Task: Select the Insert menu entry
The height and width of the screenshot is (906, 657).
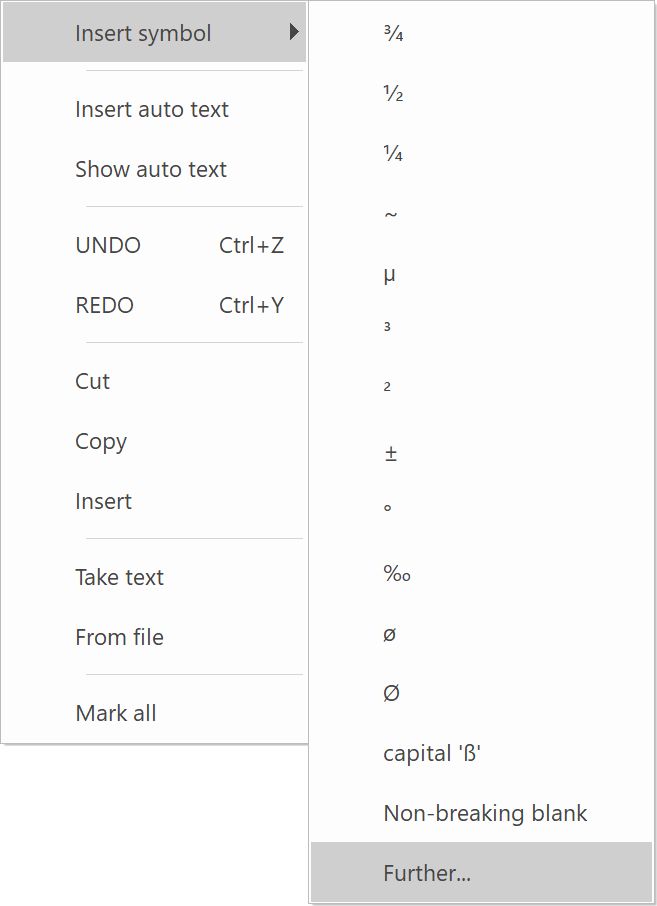Action: (104, 502)
